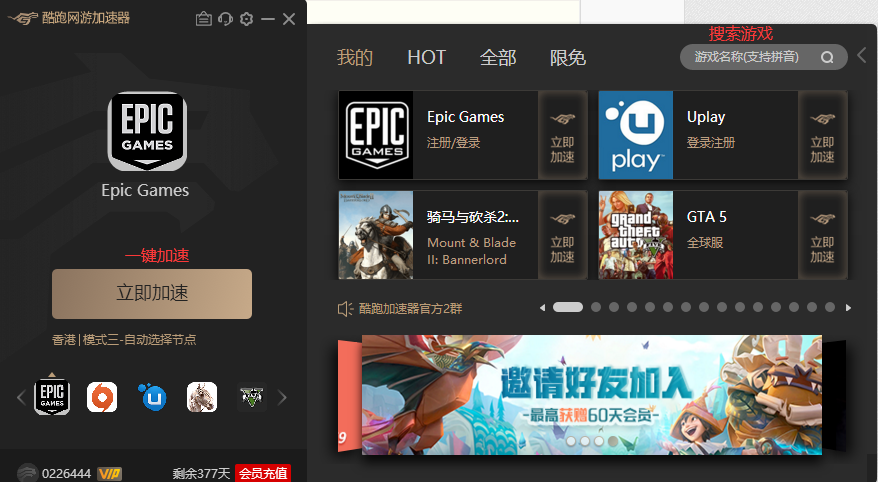
Task: Click the 注册/登录 text on Epic card
Action: 454,143
